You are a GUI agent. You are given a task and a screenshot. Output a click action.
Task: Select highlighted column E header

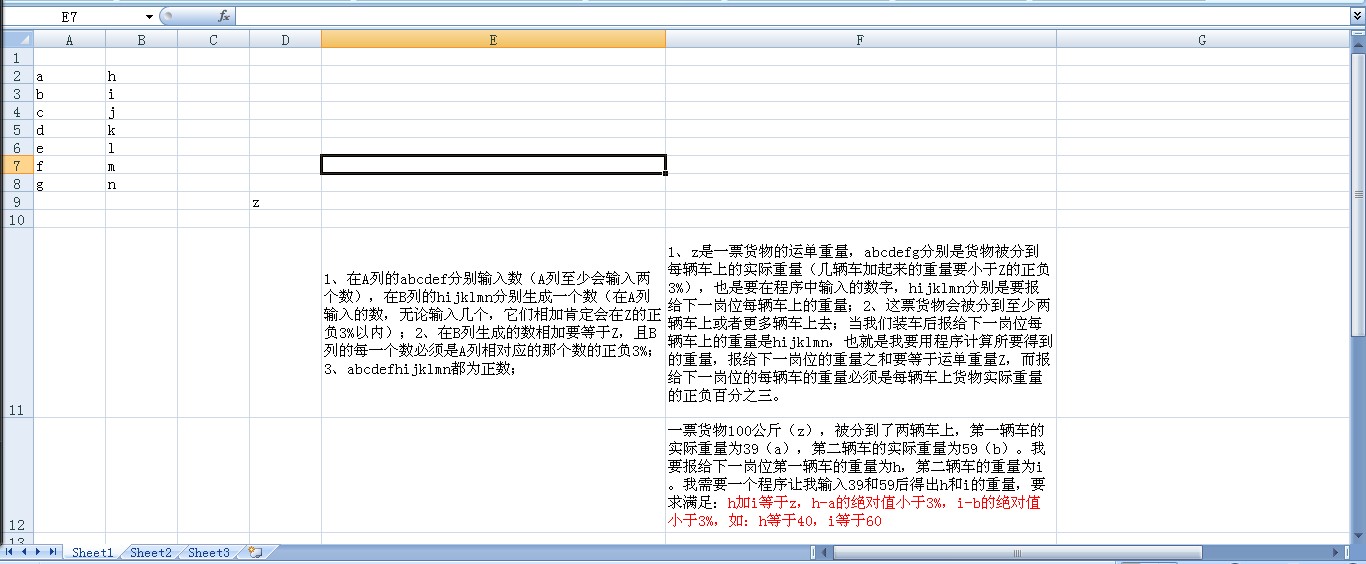(x=493, y=40)
